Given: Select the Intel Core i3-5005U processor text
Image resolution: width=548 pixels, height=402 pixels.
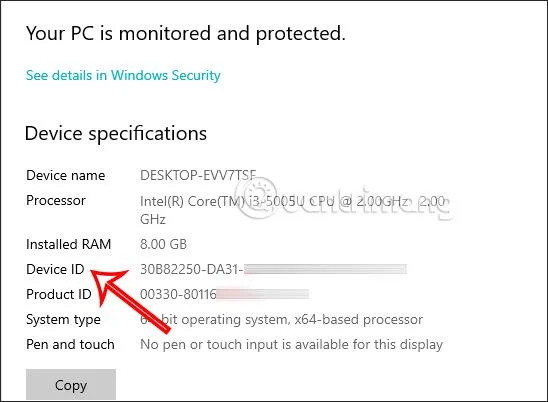Looking at the screenshot, I should tap(293, 210).
